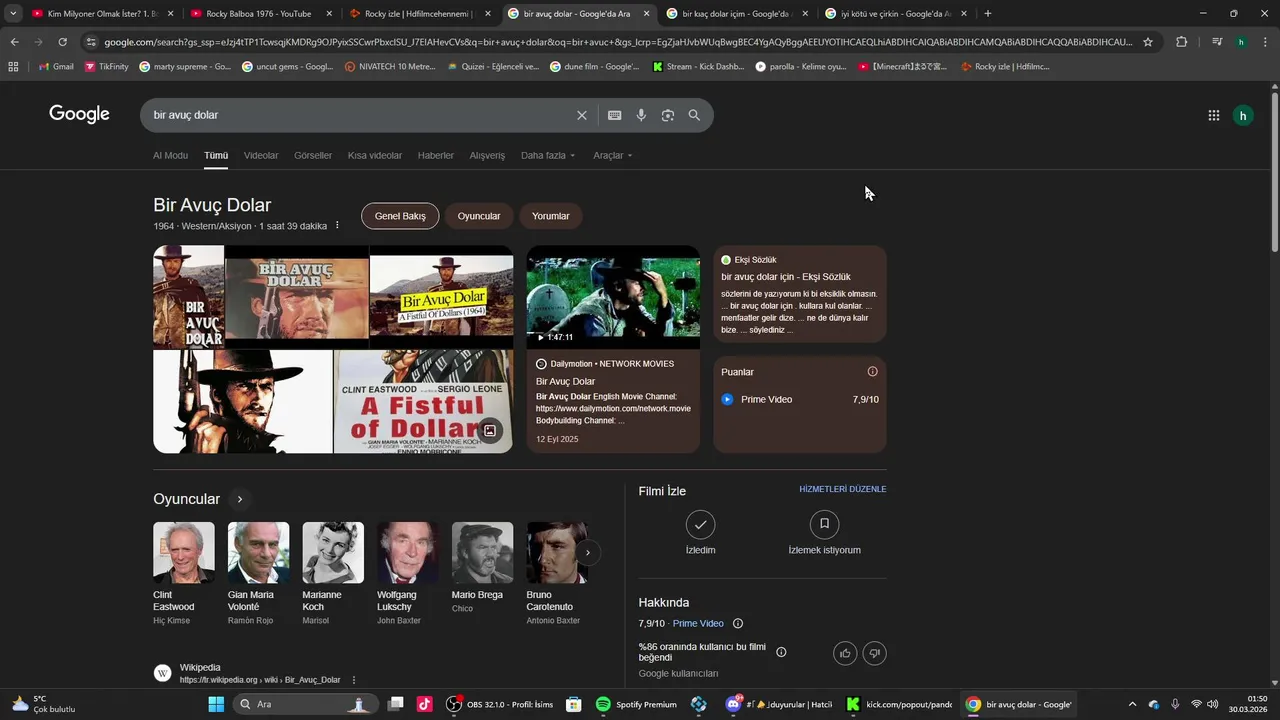Switch to the Haberler tab
This screenshot has height=720, width=1280.
(436, 155)
